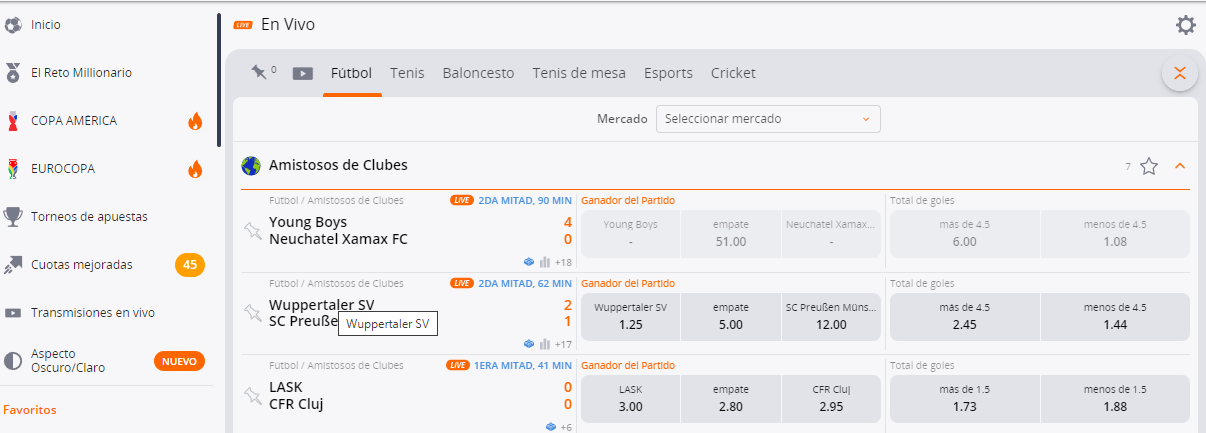1206x433 pixels.
Task: Select más de 1.5 at 1.73
Action: (965, 399)
